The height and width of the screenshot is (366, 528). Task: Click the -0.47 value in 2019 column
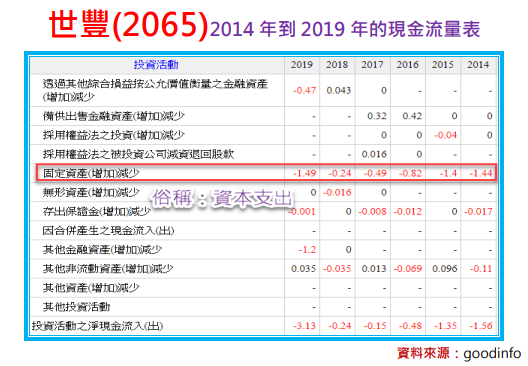304,91
